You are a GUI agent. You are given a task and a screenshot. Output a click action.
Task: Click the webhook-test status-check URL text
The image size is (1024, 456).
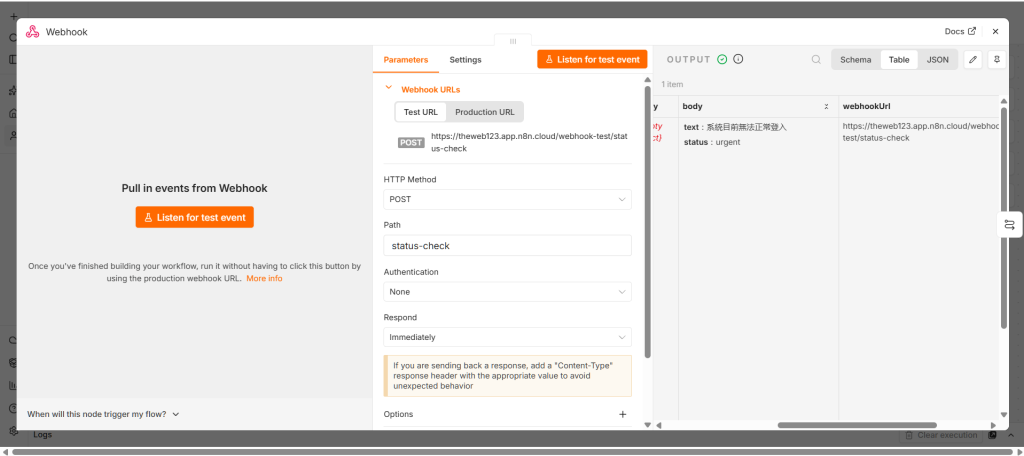[529, 143]
